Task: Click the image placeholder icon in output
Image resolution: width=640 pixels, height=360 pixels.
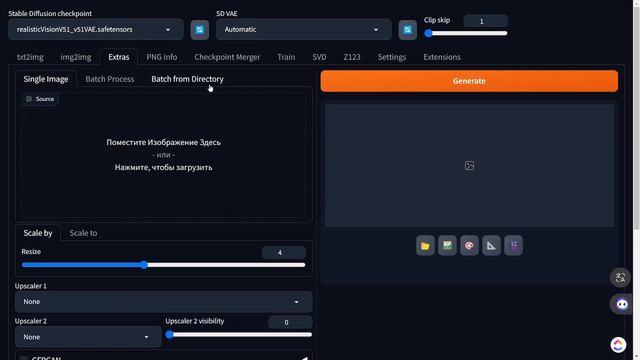Action: [x=469, y=165]
